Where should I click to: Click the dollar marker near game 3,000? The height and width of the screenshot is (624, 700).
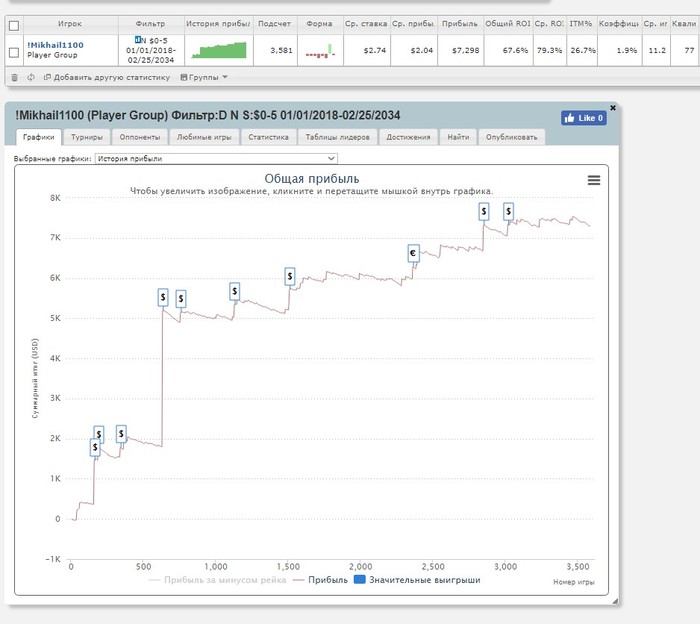[x=508, y=212]
